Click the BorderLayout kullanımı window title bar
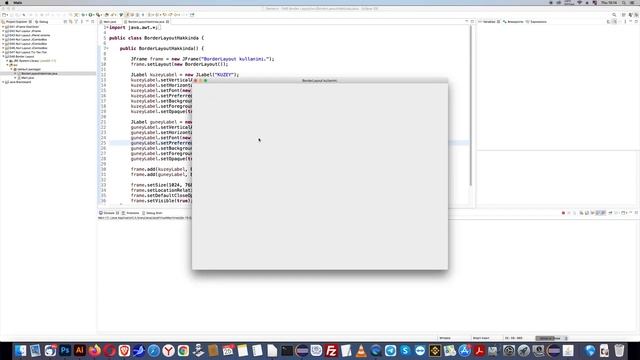Screen dimensions: 640x360 (x=320, y=81)
